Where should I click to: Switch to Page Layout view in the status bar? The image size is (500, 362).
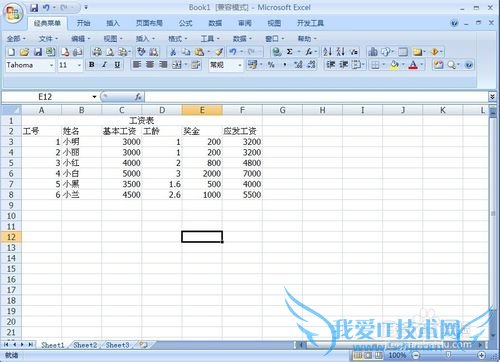pyautogui.click(x=368, y=355)
